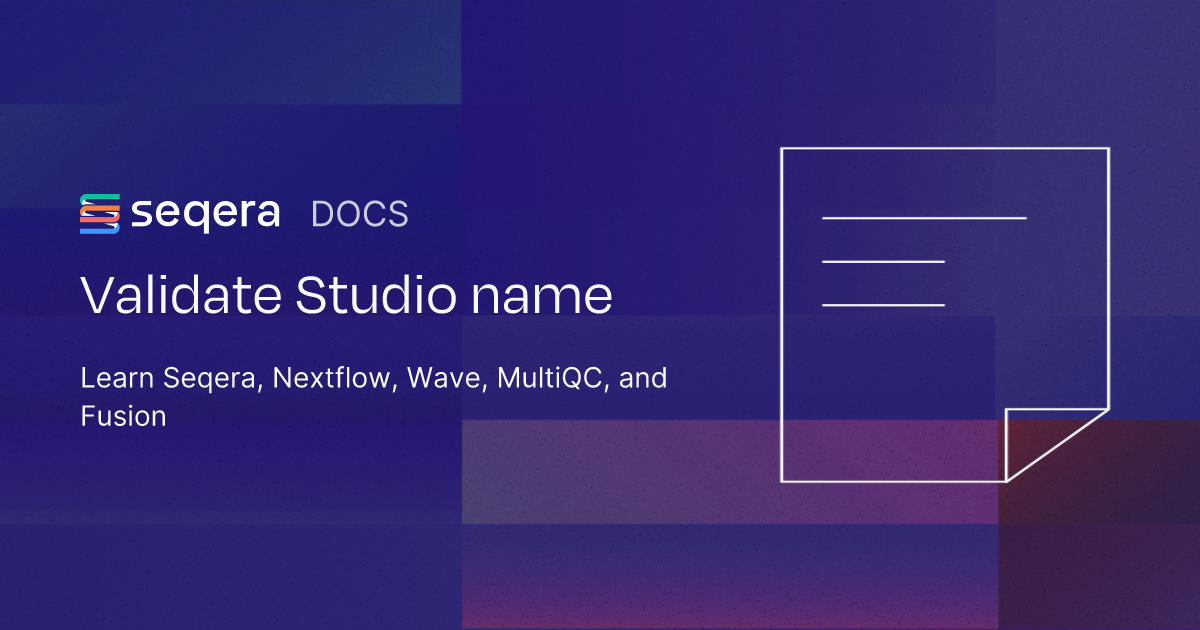Select the document note illustration icon
This screenshot has width=1200, height=630.
click(x=945, y=315)
